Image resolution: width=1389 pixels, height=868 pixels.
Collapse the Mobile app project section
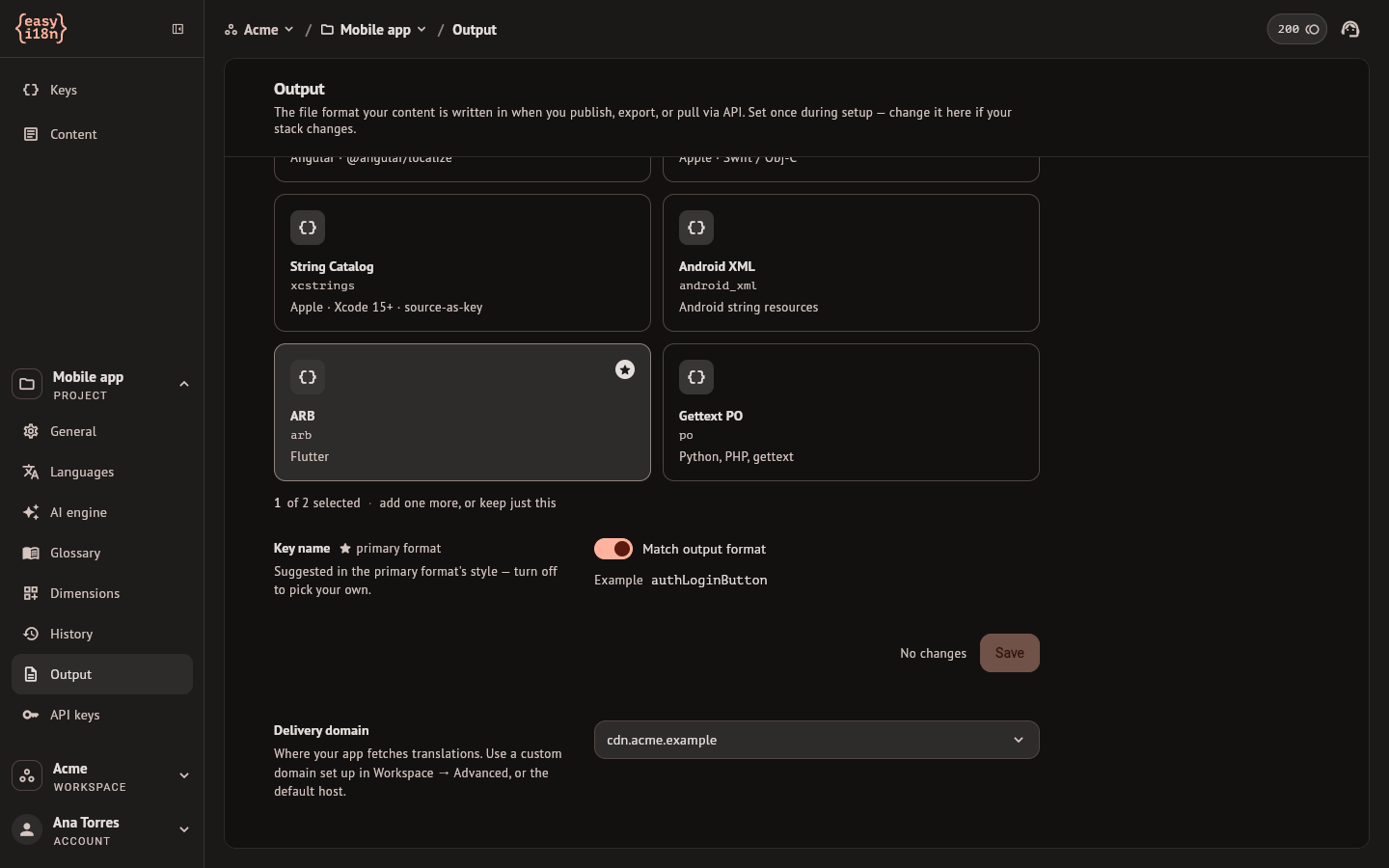click(184, 384)
